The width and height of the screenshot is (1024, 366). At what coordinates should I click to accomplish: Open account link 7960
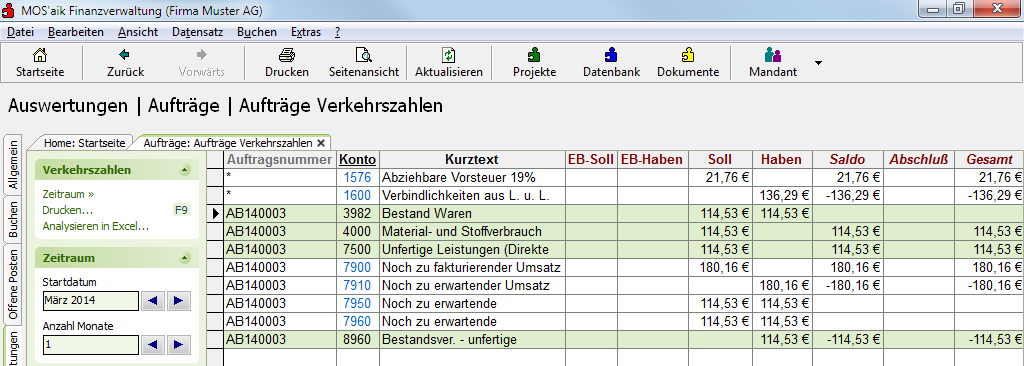pyautogui.click(x=357, y=322)
